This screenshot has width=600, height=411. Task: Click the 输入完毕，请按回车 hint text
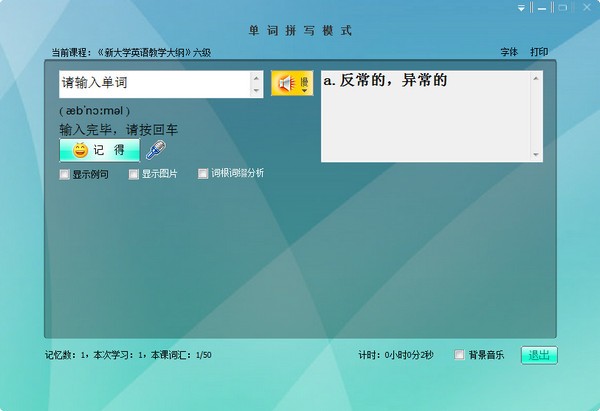click(119, 130)
